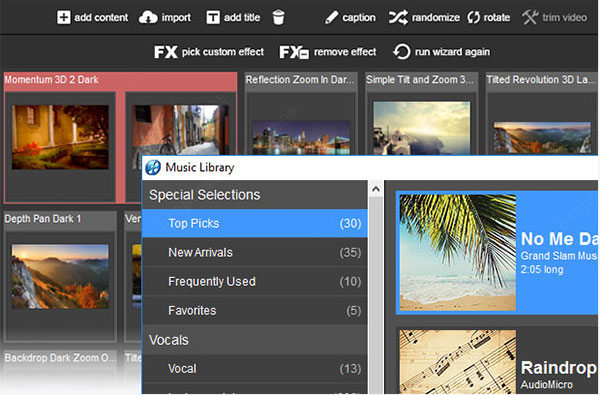Click the Tilted Revolution 3D La... slide title
600x395 pixels.
coord(541,80)
